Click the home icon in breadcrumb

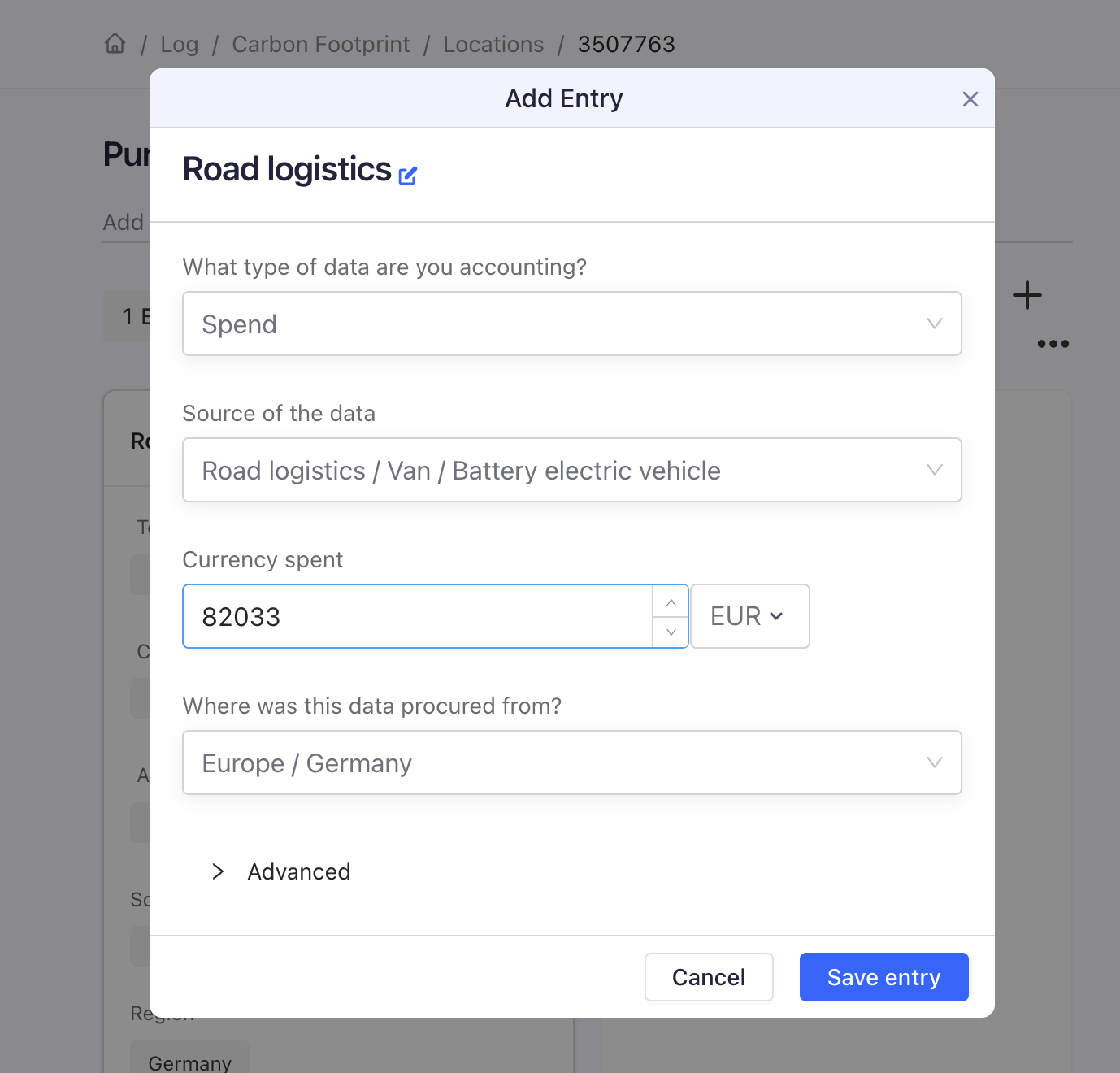tap(115, 43)
